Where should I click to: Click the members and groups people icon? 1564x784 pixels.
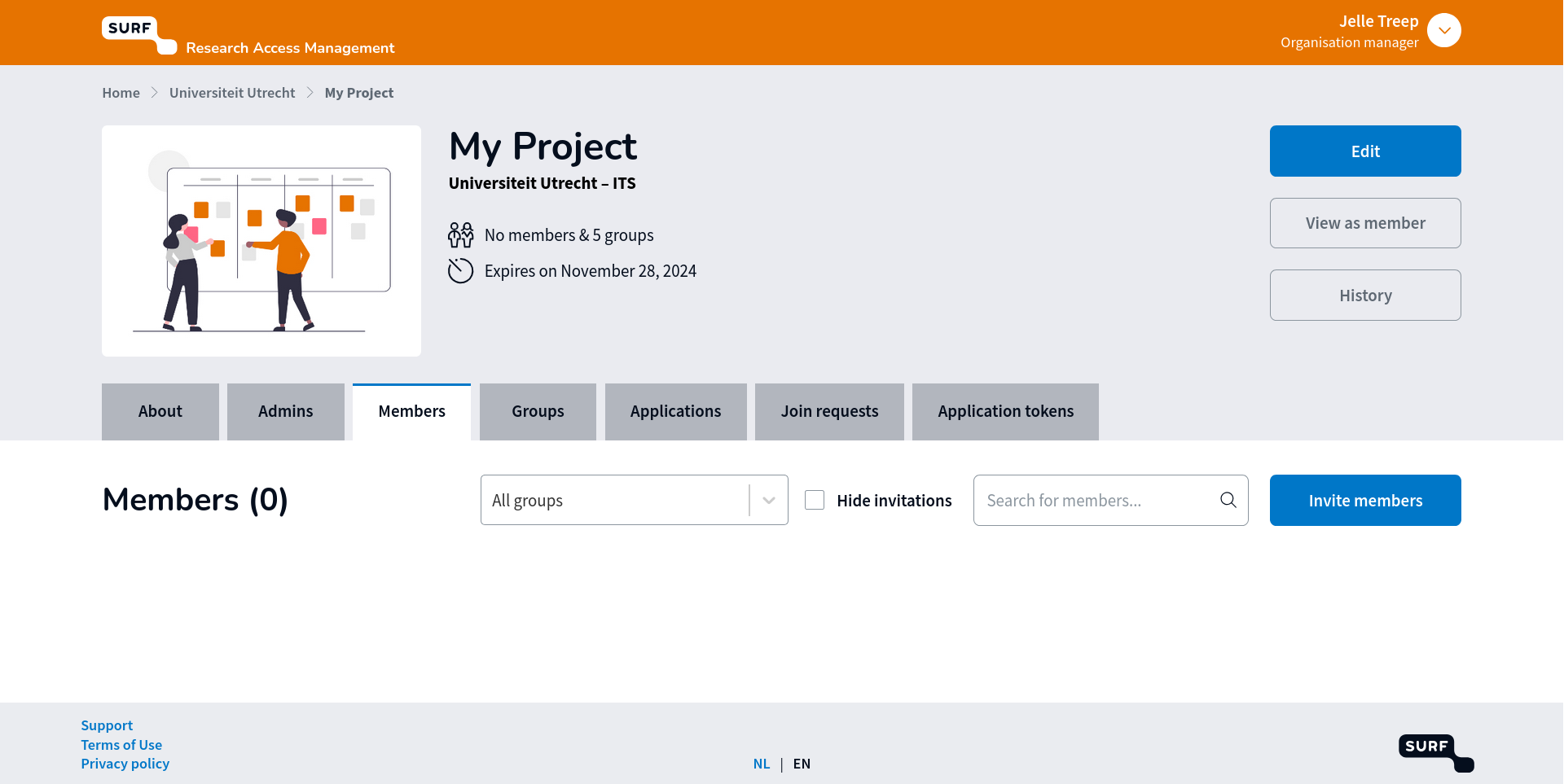click(460, 235)
